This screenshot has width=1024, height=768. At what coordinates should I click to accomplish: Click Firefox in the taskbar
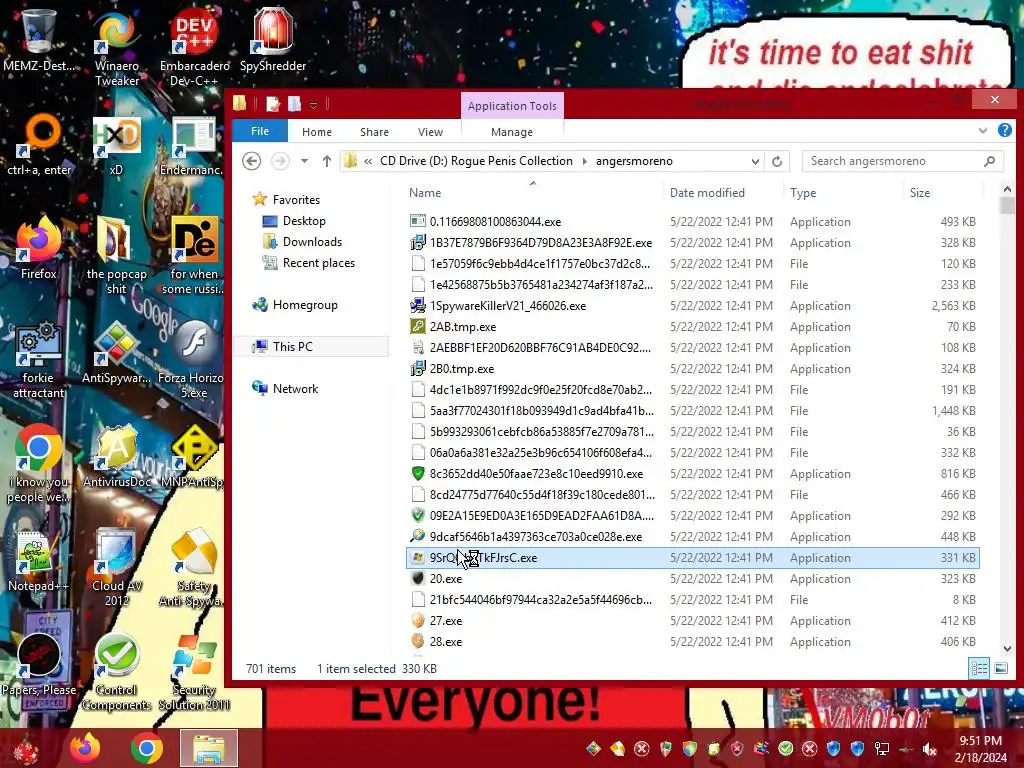click(85, 748)
